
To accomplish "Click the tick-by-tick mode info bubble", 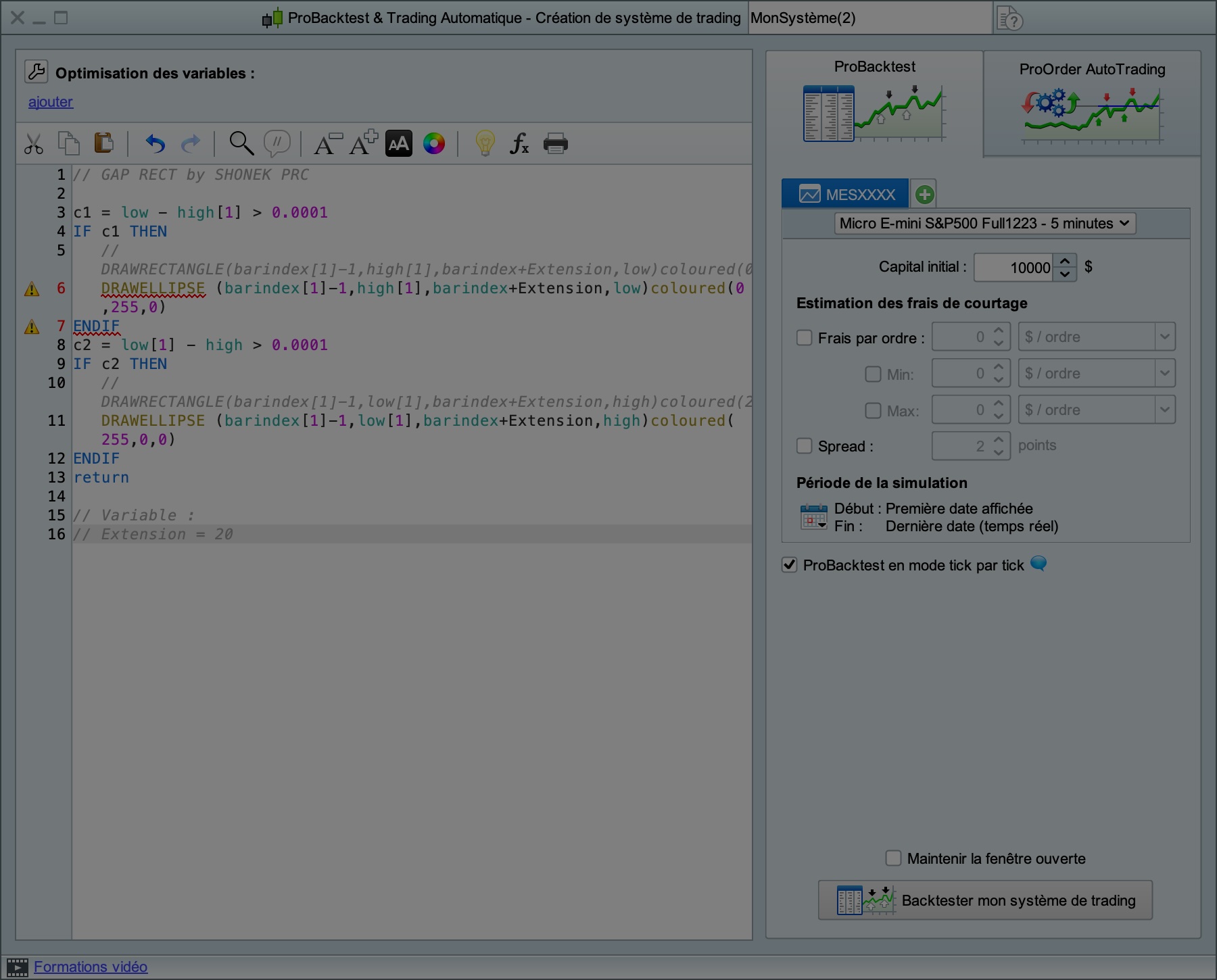I will click(x=1039, y=564).
